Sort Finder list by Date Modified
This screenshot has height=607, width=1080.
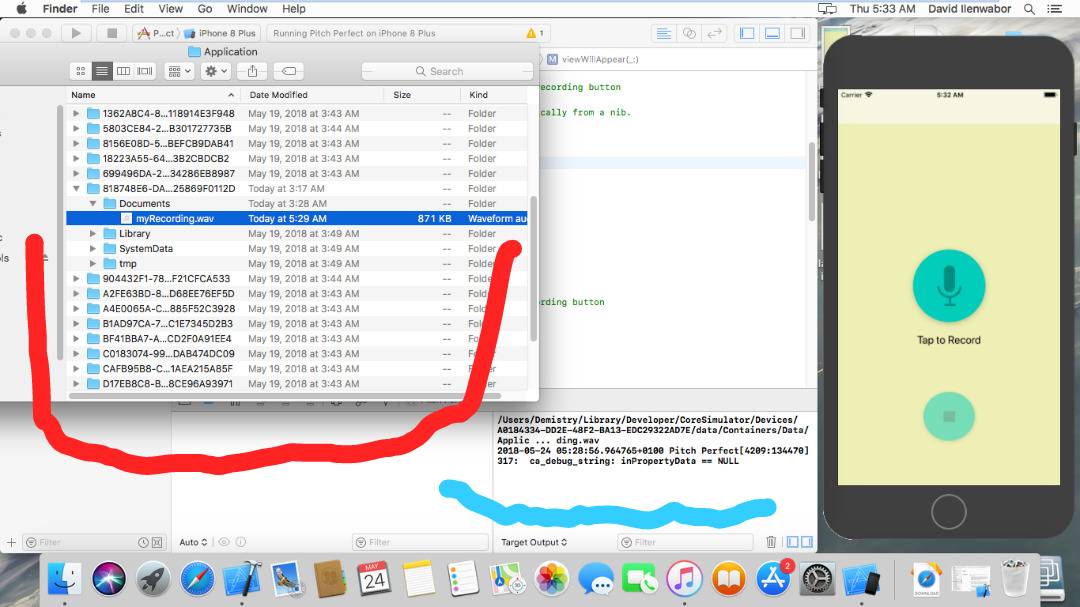[x=313, y=94]
